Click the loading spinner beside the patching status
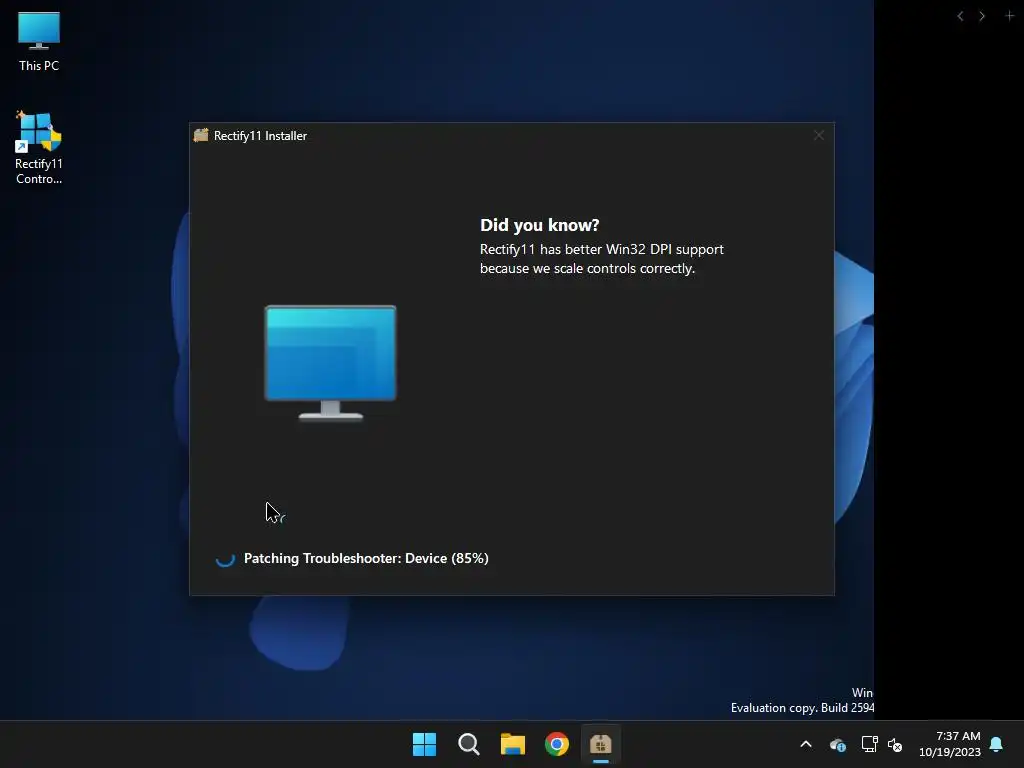The image size is (1024, 768). point(225,558)
